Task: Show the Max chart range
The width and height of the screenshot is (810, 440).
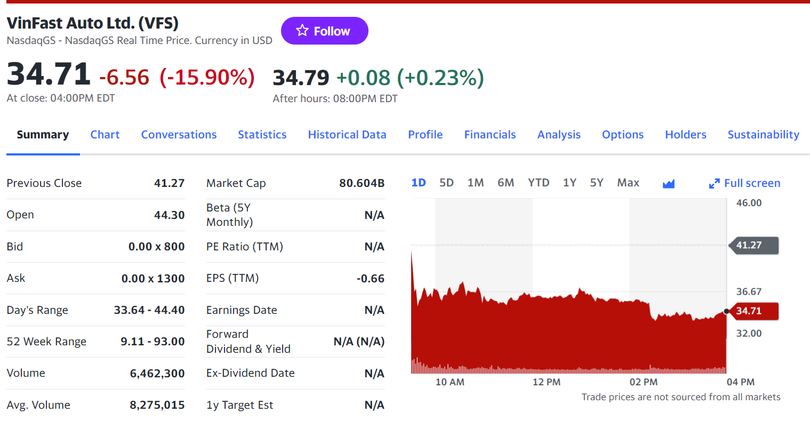Action: click(x=628, y=183)
